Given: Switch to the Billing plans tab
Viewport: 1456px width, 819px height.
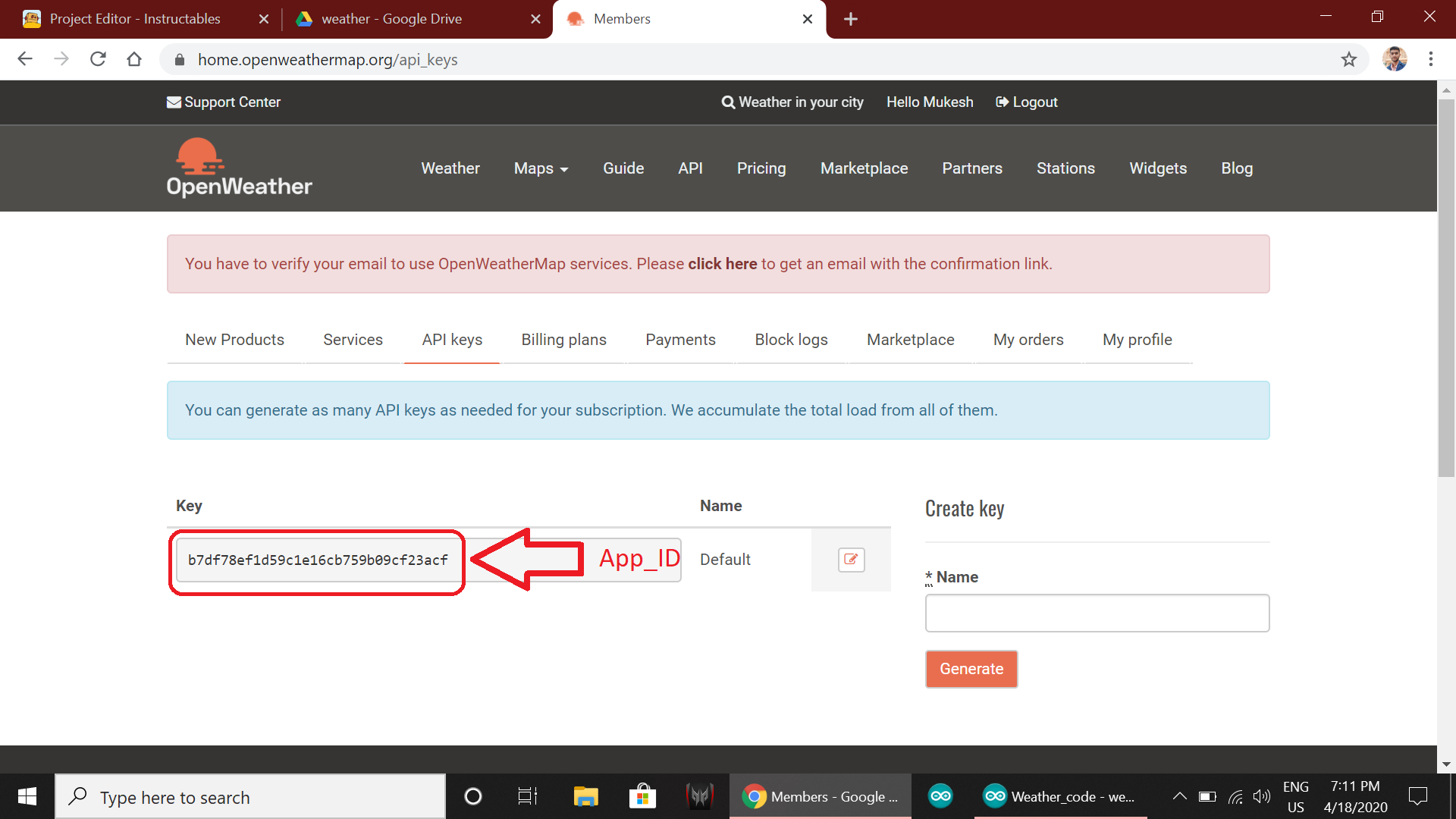Looking at the screenshot, I should (563, 340).
